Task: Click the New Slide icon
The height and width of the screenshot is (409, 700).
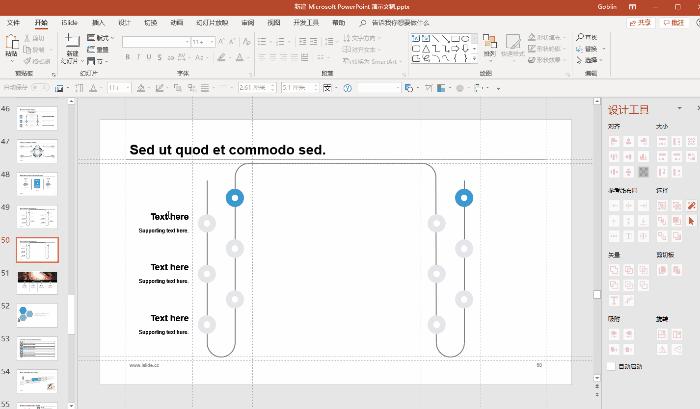Action: pos(72,45)
